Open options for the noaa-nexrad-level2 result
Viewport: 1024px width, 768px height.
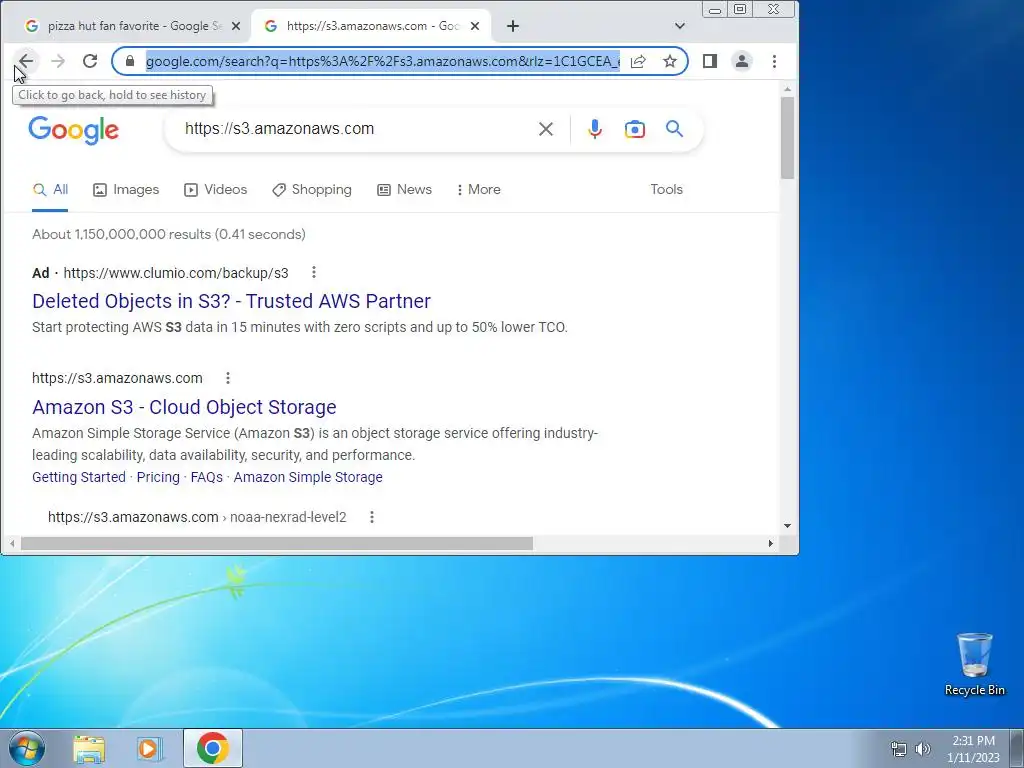coord(372,517)
